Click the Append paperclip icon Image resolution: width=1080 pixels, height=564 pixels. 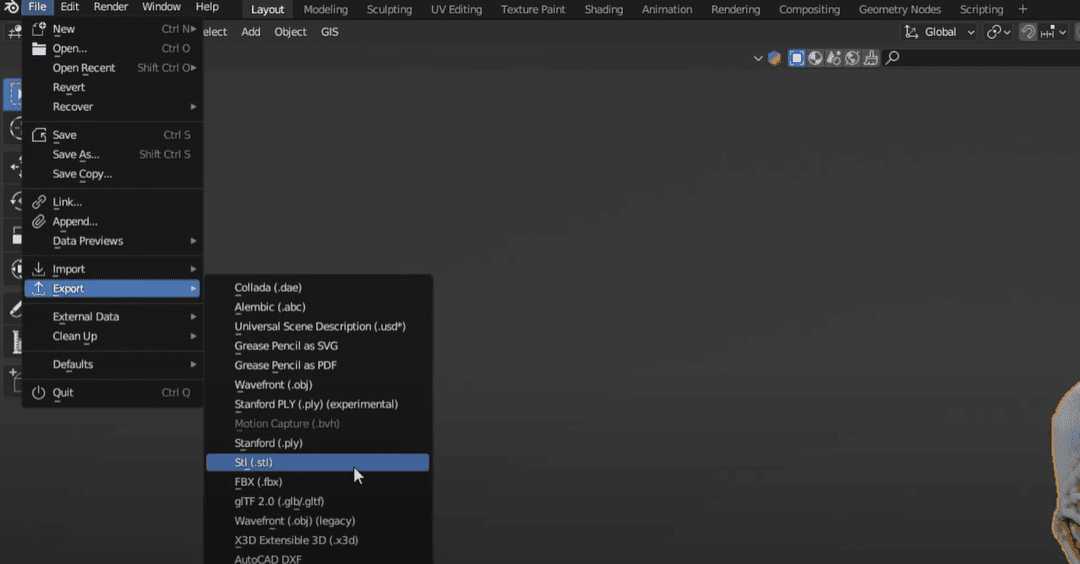pos(39,221)
